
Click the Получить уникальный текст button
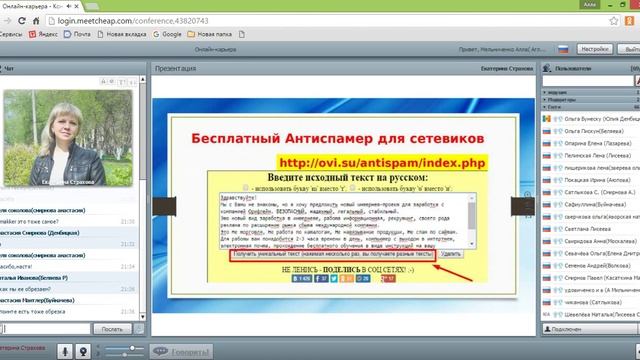click(x=333, y=254)
